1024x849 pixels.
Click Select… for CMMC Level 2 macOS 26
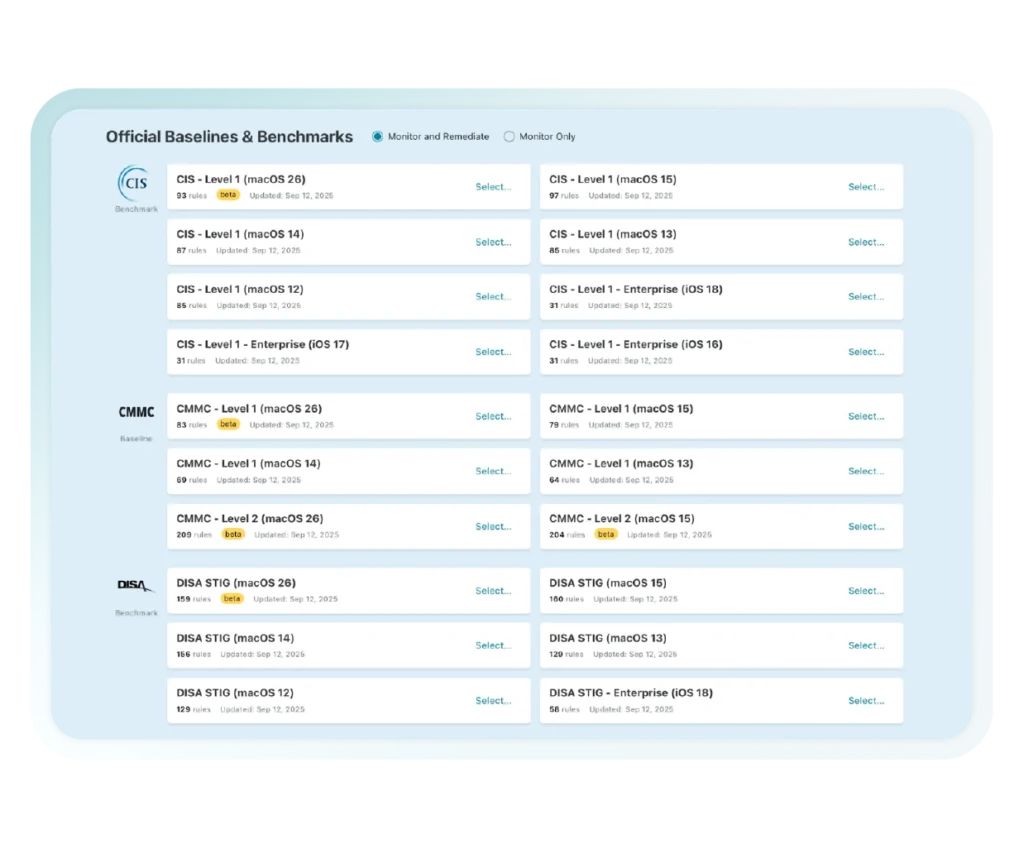[493, 527]
